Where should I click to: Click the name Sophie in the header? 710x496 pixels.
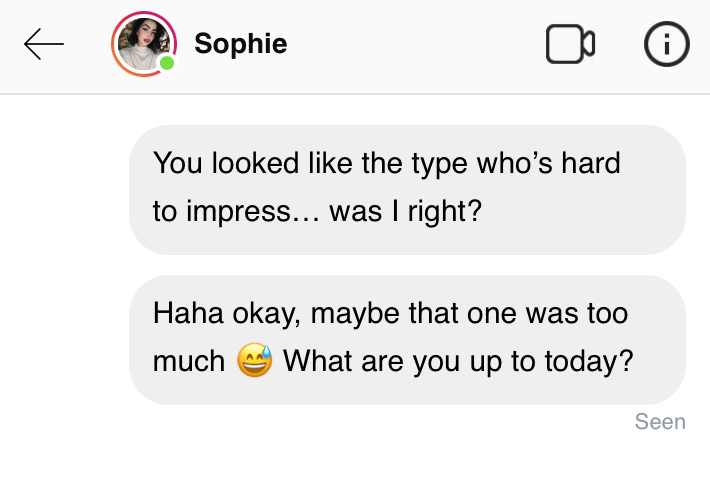240,44
